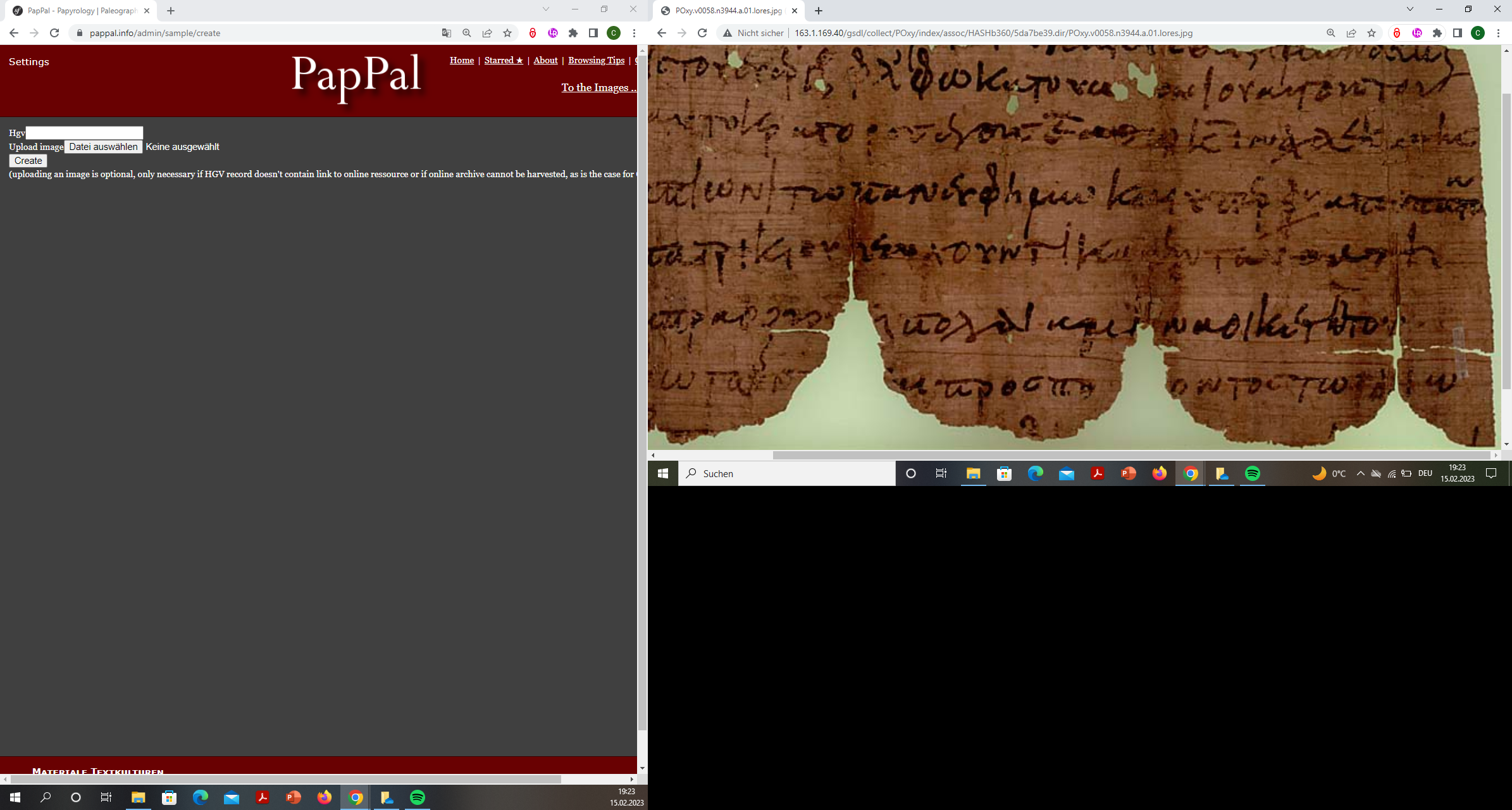Open Adobe Acrobat in the captured taskbar
Image resolution: width=1512 pixels, height=810 pixels.
(1097, 473)
